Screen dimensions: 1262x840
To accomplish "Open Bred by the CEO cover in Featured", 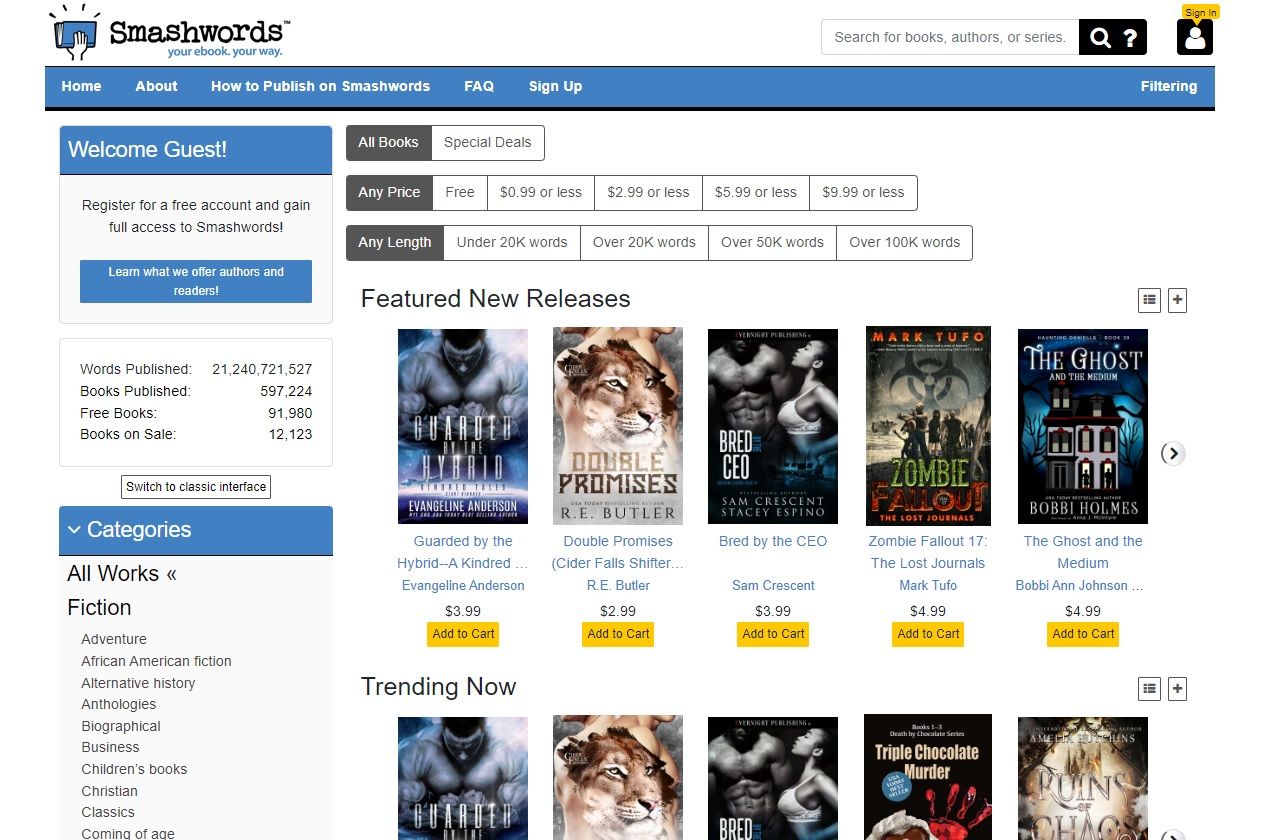I will (773, 426).
